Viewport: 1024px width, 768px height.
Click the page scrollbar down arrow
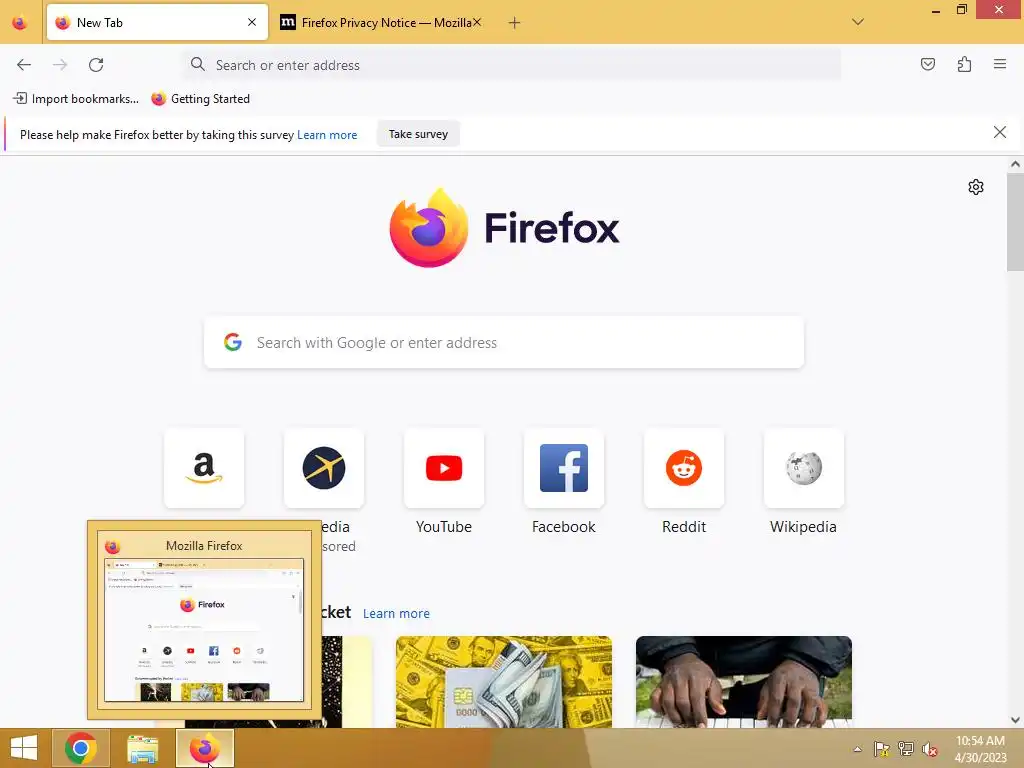pyautogui.click(x=1015, y=720)
